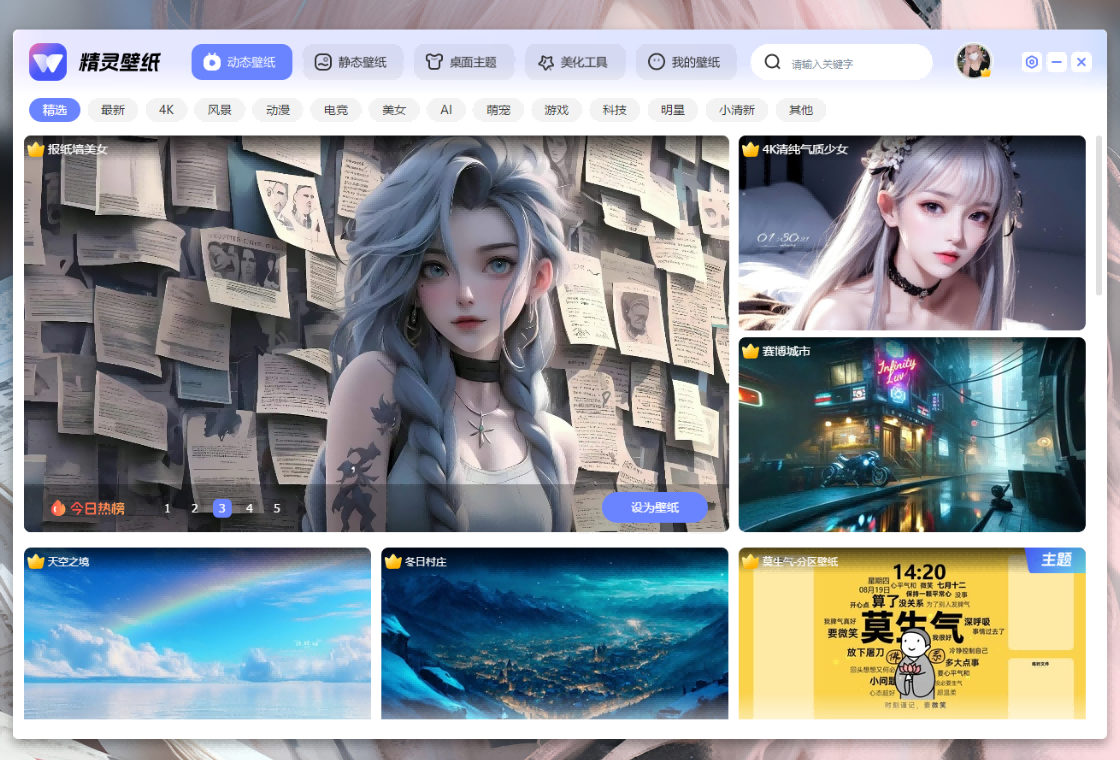The image size is (1120, 760).
Task: Open the 莫生气-分区壁纸 theme thumbnail
Action: tap(912, 634)
